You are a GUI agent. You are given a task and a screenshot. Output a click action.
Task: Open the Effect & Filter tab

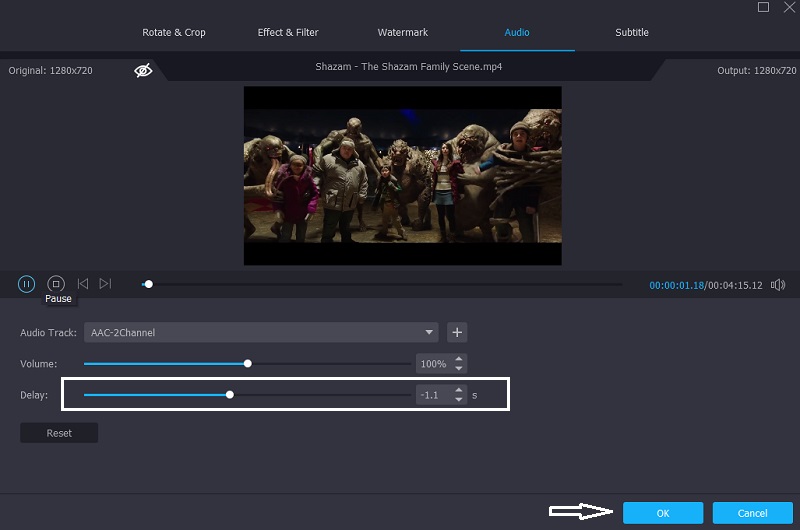coord(288,32)
